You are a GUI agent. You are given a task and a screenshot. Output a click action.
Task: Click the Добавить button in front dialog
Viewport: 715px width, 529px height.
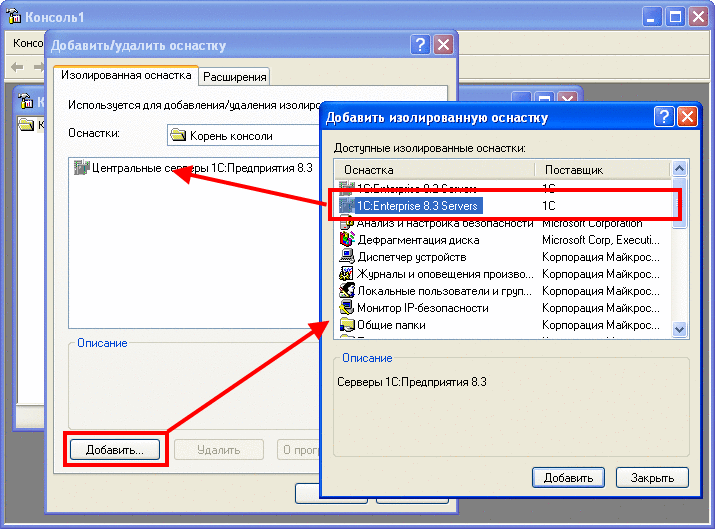568,477
